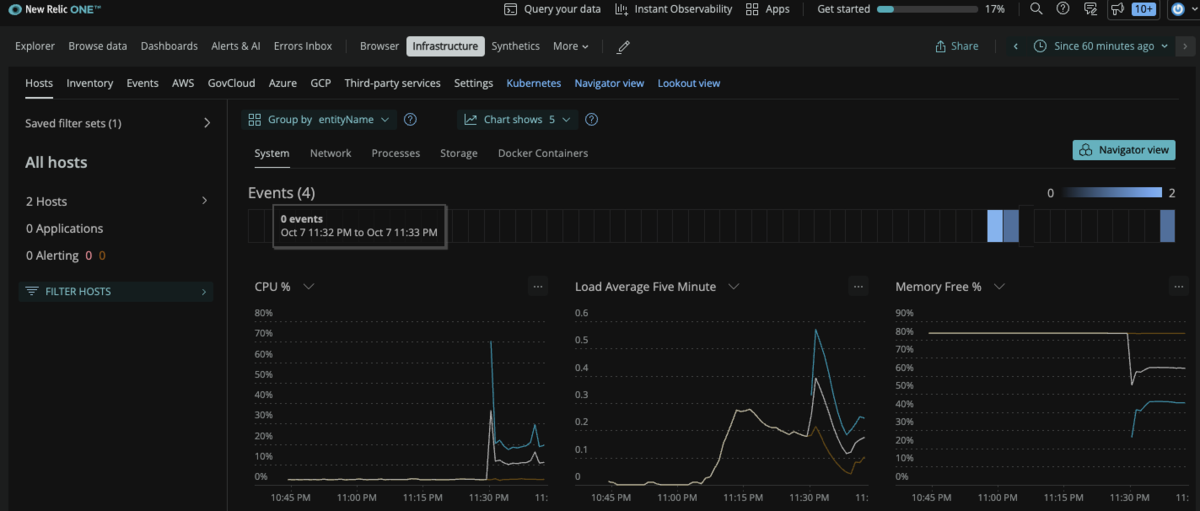
Task: Open the More navigation dropdown
Action: pyautogui.click(x=570, y=46)
